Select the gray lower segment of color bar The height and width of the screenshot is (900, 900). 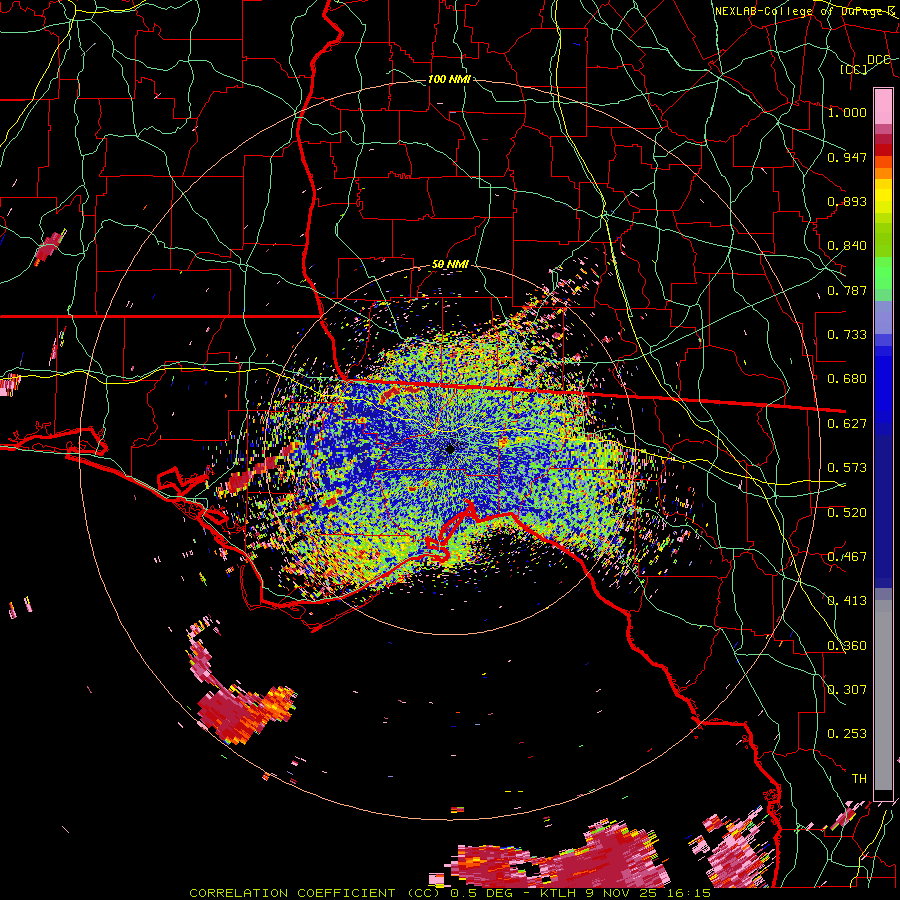[883, 695]
